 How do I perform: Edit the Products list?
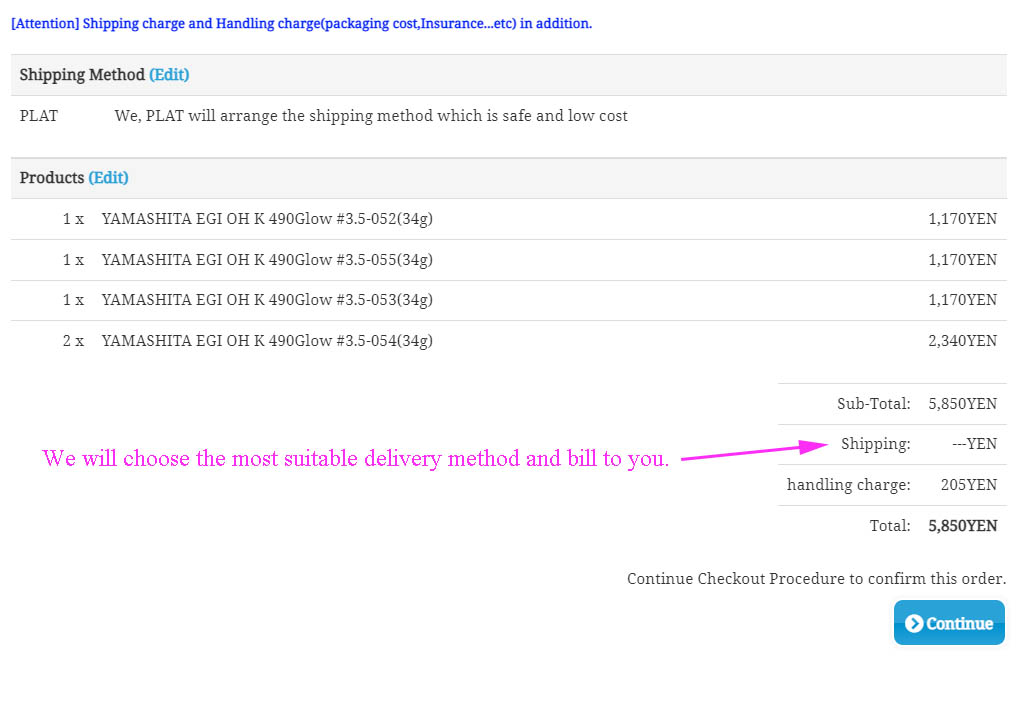pyautogui.click(x=108, y=178)
